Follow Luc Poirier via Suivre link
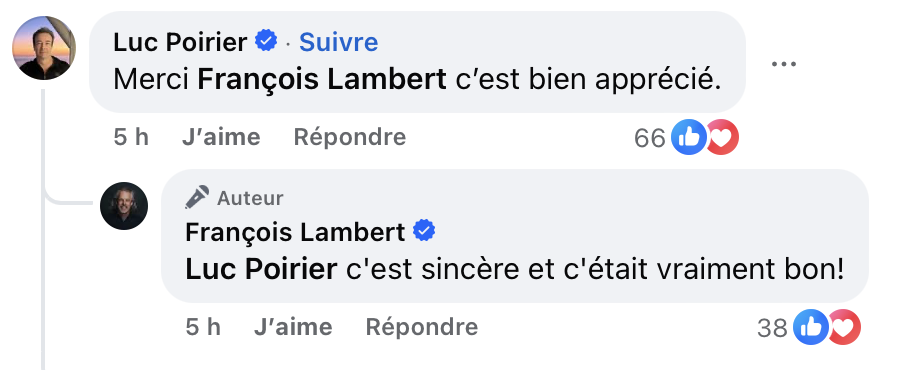904x370 pixels. coord(338,42)
